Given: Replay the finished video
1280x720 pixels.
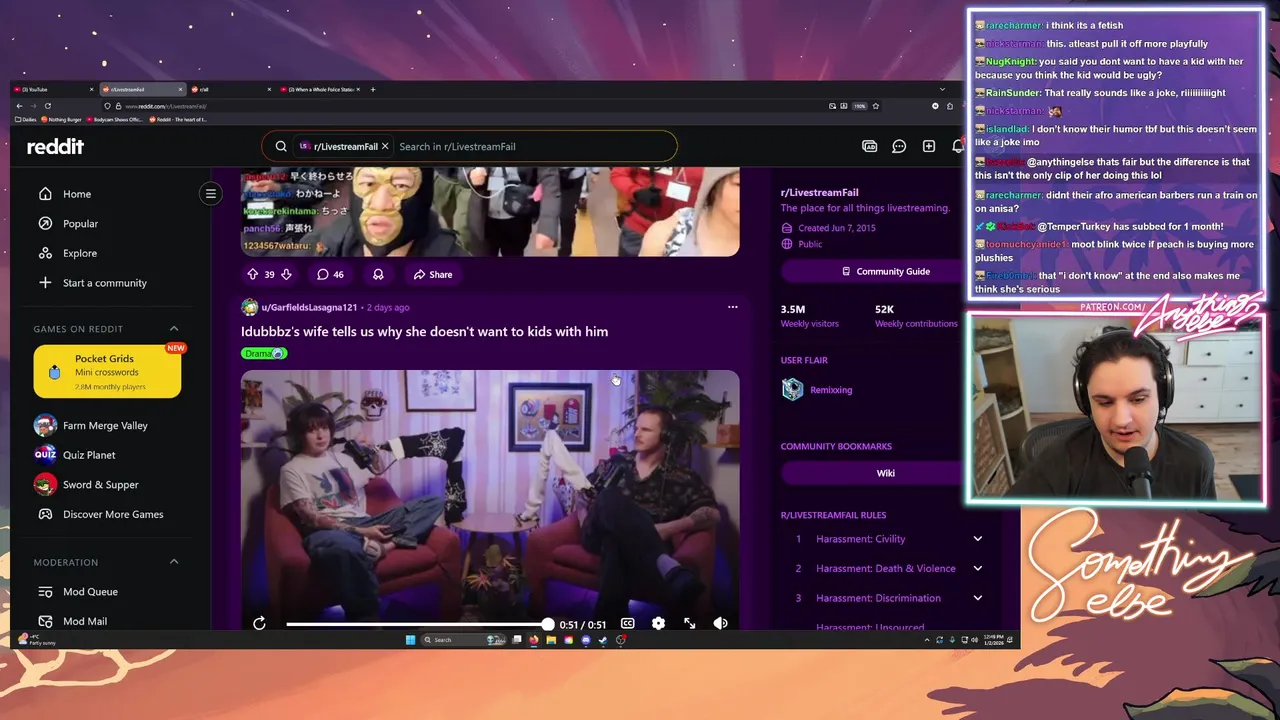Looking at the screenshot, I should [259, 623].
